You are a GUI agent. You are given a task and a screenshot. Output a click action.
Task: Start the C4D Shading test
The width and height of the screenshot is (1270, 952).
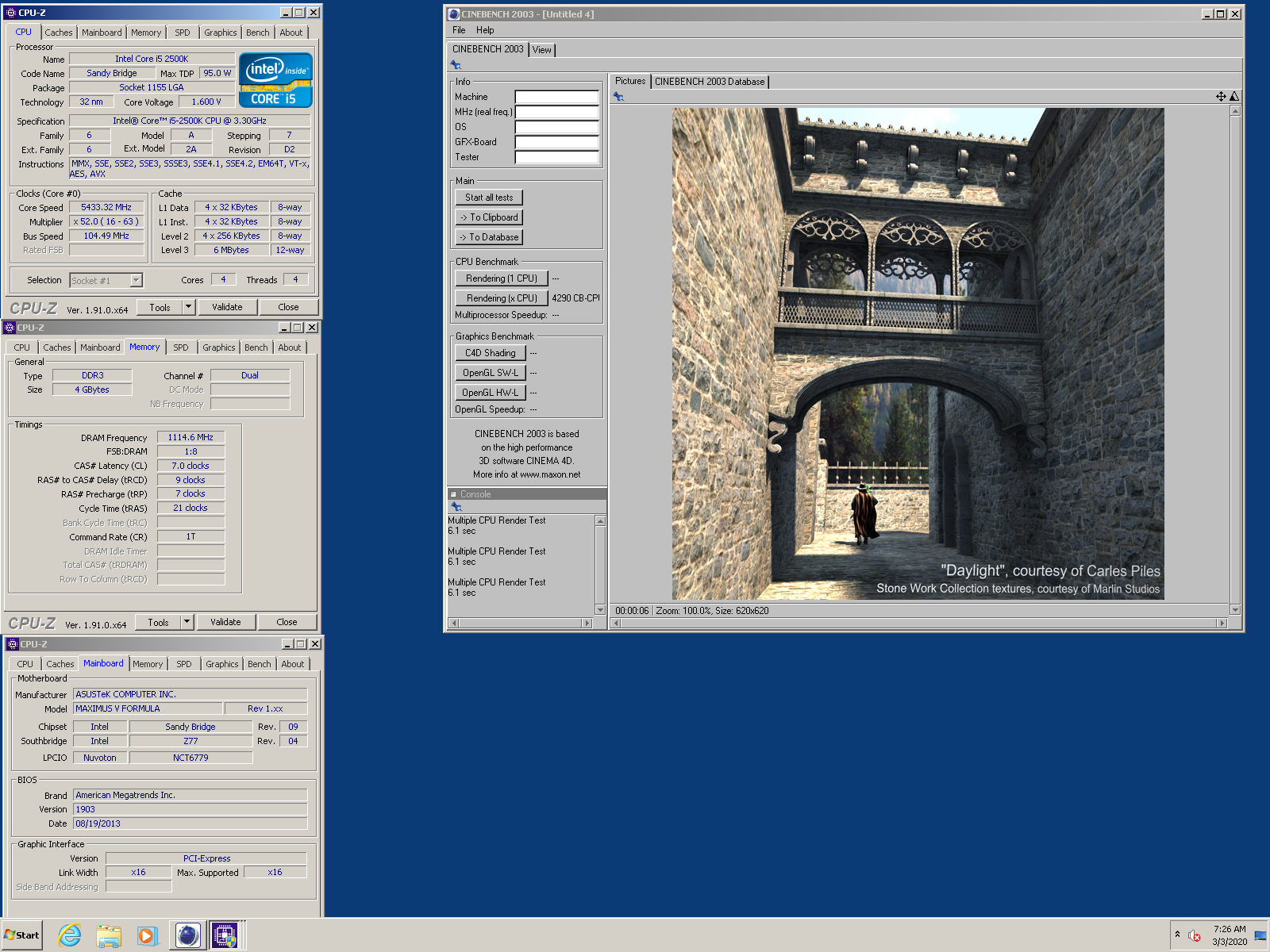tap(491, 353)
